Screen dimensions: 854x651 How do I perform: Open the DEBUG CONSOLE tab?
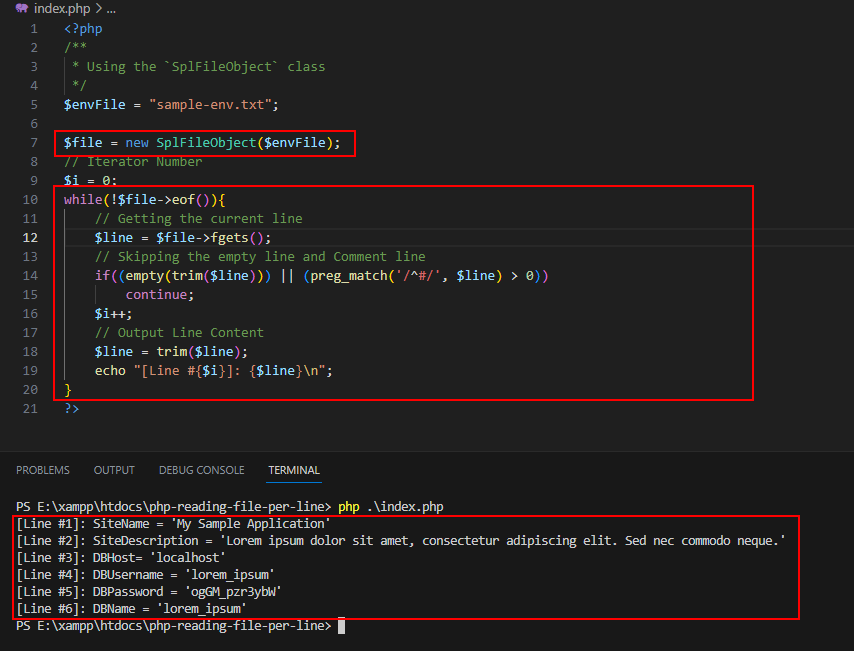(202, 470)
